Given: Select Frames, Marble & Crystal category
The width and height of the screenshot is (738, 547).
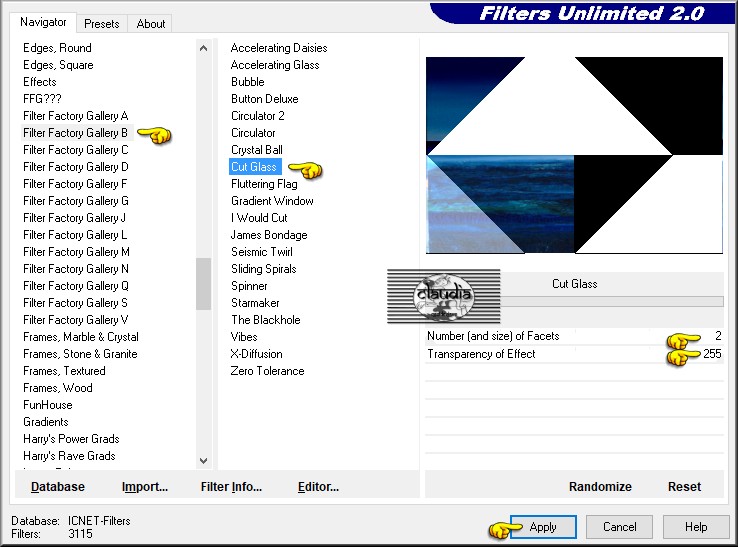Looking at the screenshot, I should [x=81, y=337].
